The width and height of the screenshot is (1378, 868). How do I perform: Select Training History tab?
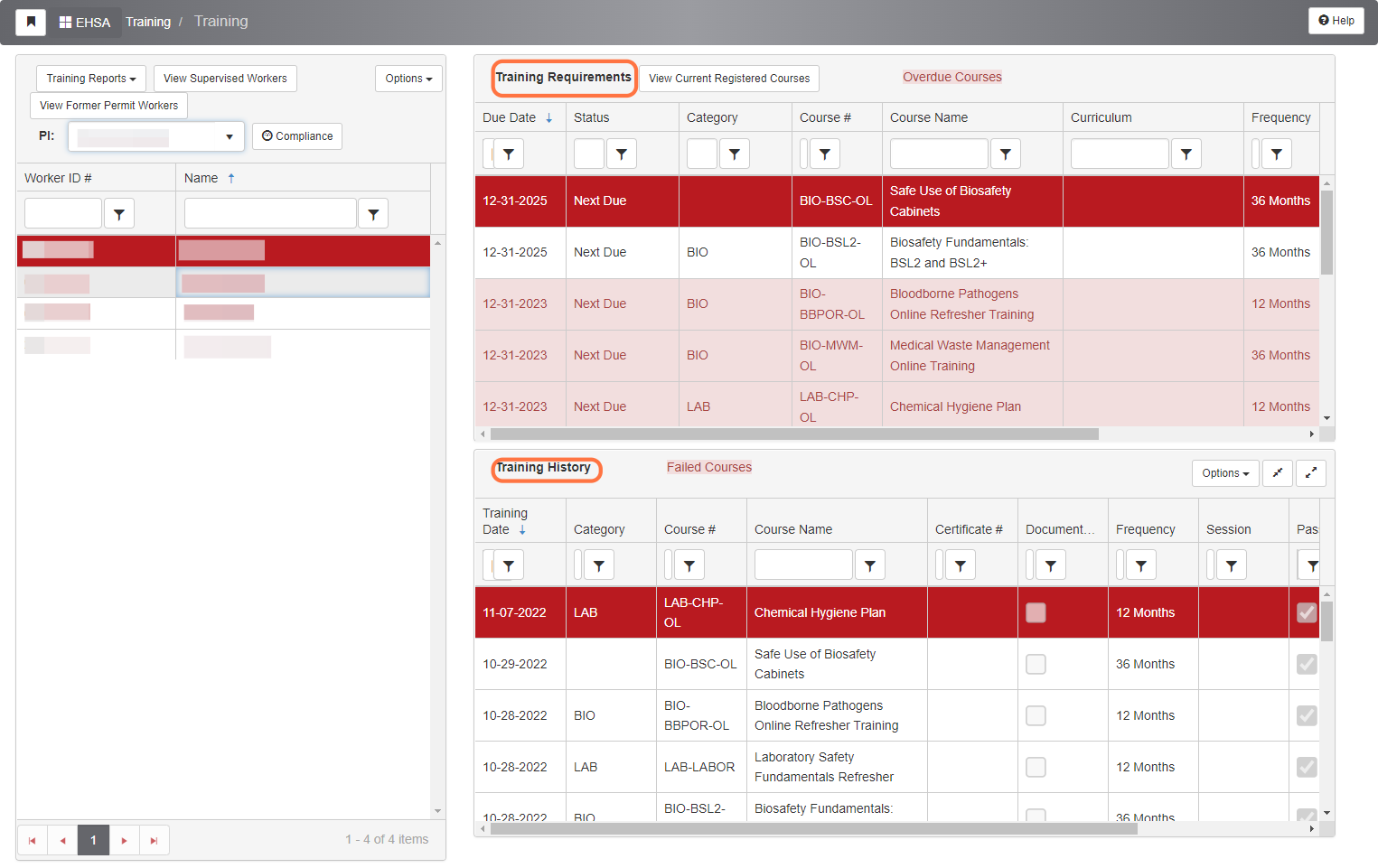pyautogui.click(x=544, y=468)
